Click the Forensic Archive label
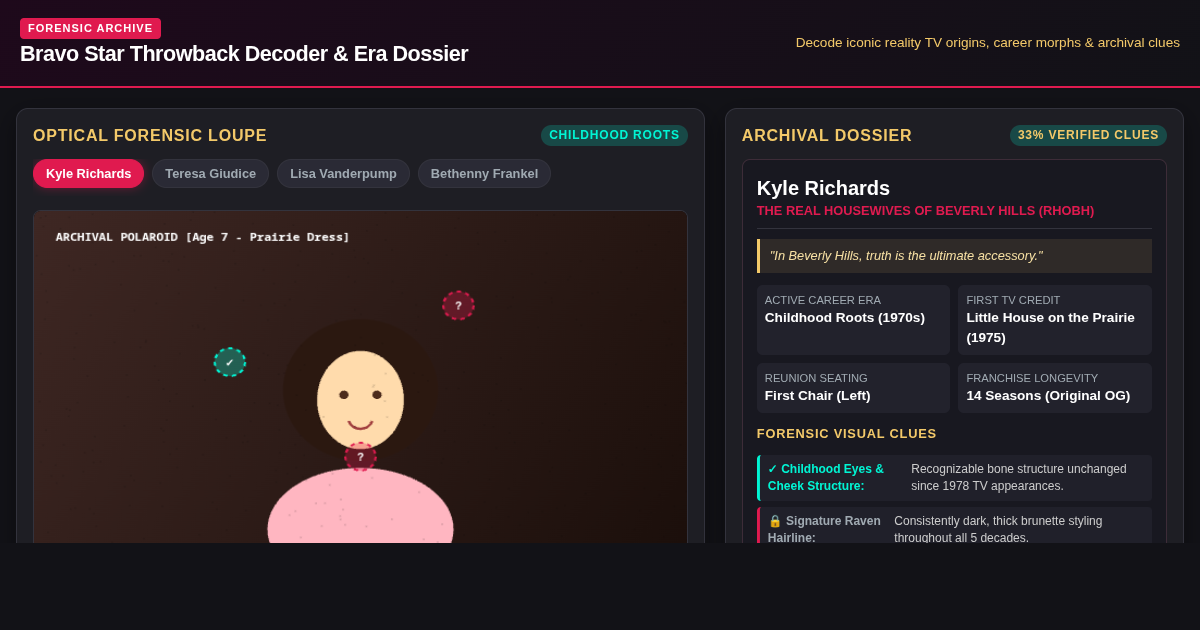 coord(90,28)
